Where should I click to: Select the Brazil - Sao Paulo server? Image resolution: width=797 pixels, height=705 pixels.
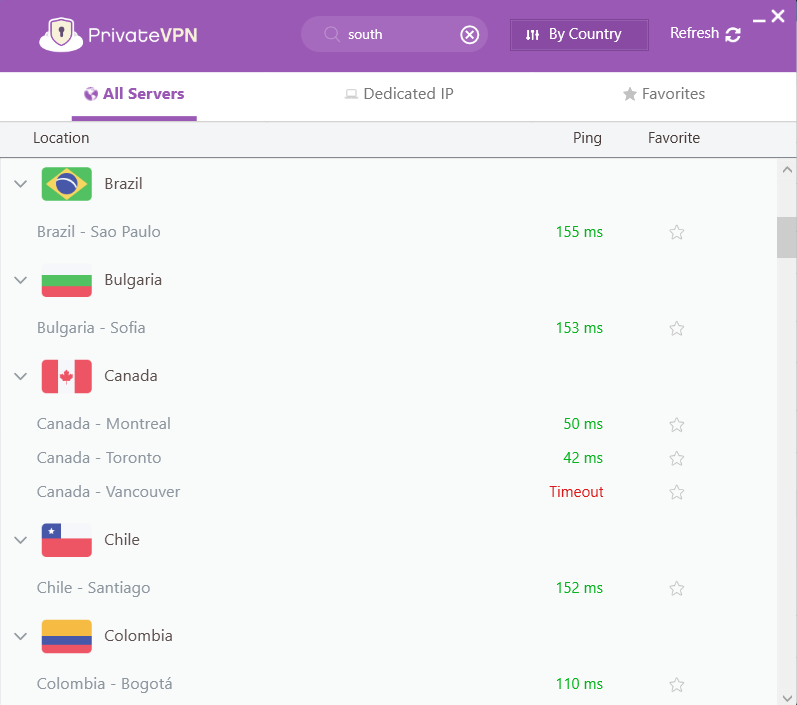pyautogui.click(x=99, y=232)
